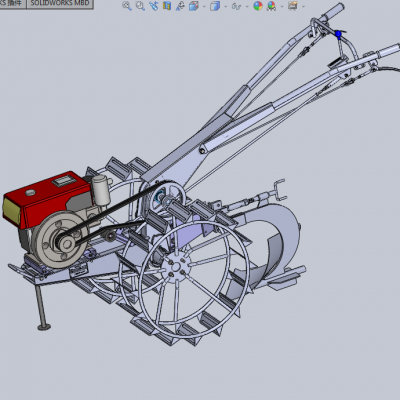Open Dynamic Annotation Views

180,6
